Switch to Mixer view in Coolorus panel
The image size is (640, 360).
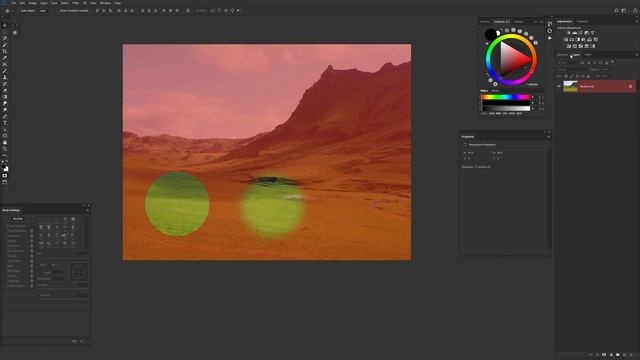[x=495, y=91]
